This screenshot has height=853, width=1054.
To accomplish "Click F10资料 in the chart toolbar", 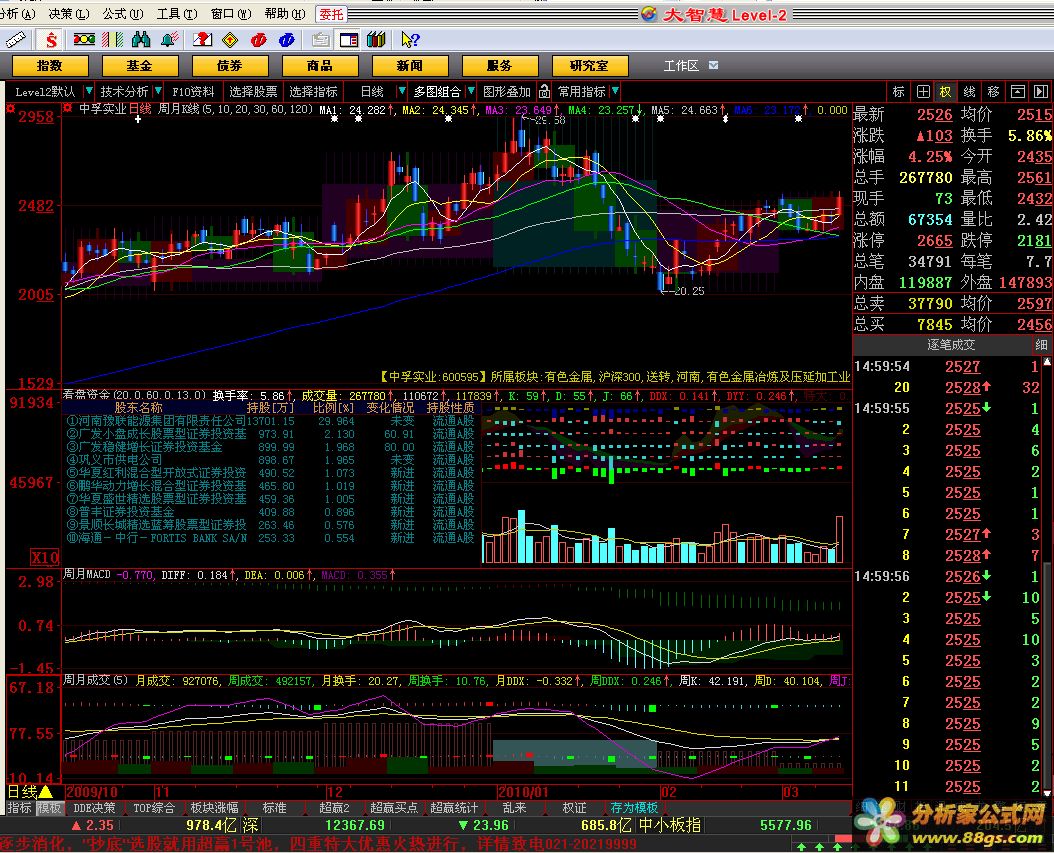I will point(193,91).
